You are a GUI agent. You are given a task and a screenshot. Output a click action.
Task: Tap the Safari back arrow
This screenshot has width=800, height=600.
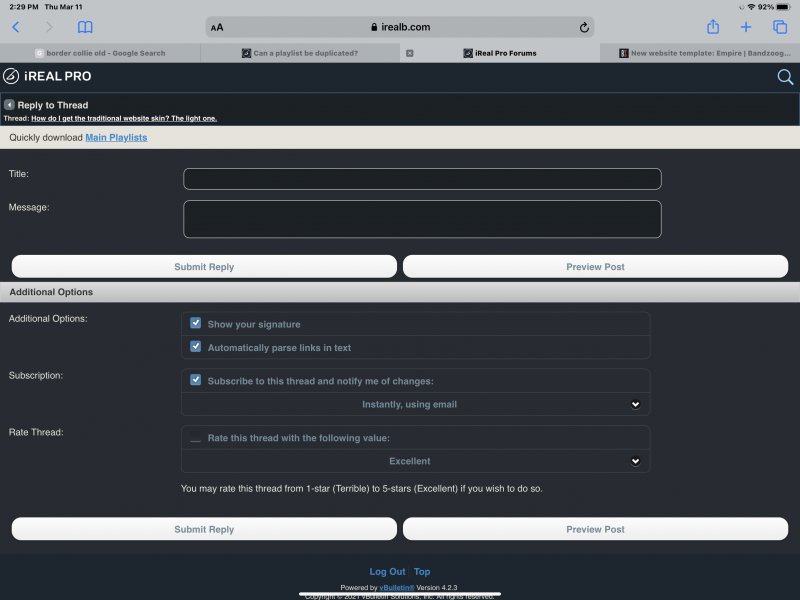(16, 27)
